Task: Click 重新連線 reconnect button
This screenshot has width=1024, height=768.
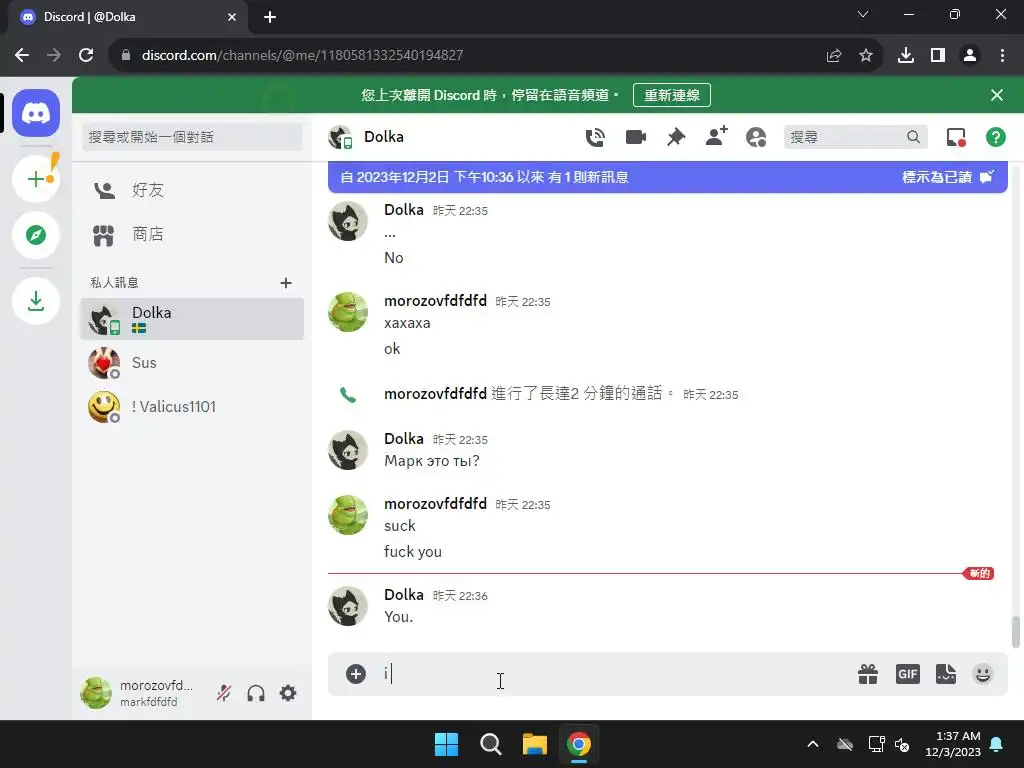Action: tap(671, 95)
